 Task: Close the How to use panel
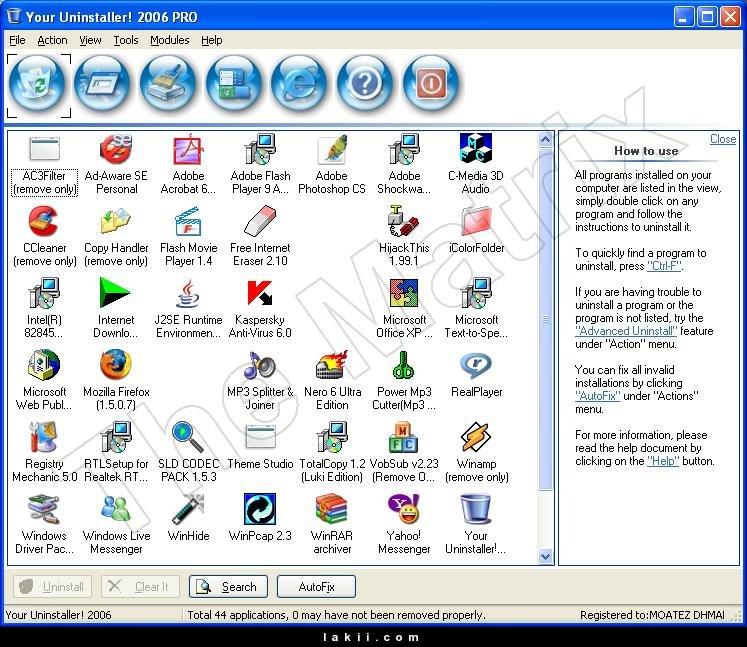coord(723,139)
